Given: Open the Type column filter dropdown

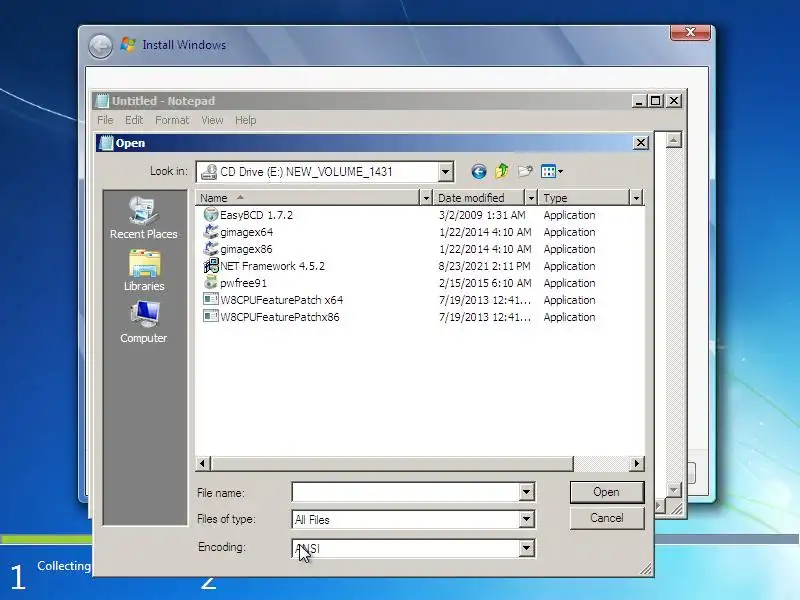Looking at the screenshot, I should pyautogui.click(x=636, y=197).
